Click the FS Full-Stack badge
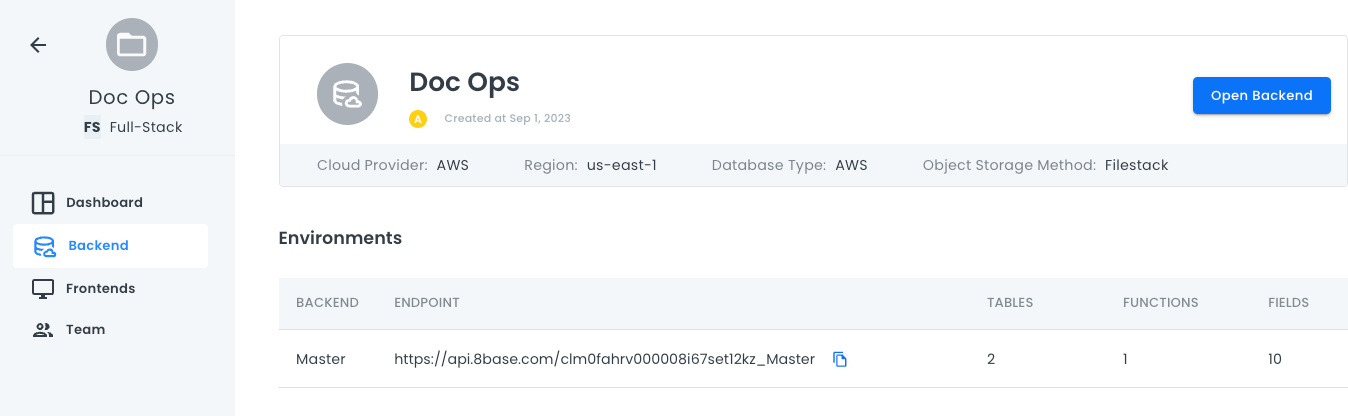Image resolution: width=1348 pixels, height=416 pixels. point(92,127)
